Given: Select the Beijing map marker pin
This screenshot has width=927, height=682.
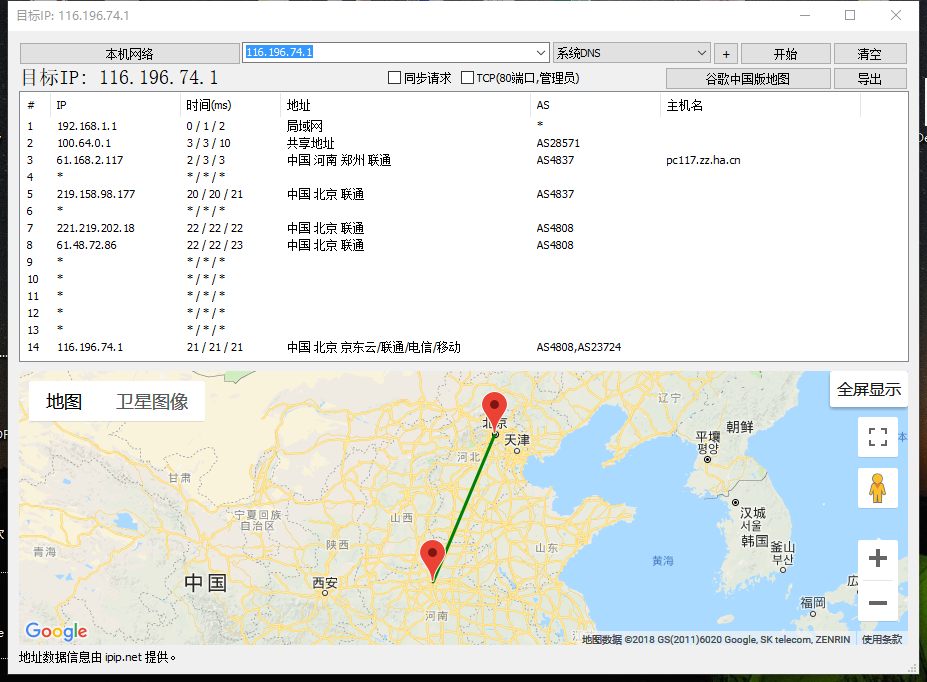Looking at the screenshot, I should 494,412.
